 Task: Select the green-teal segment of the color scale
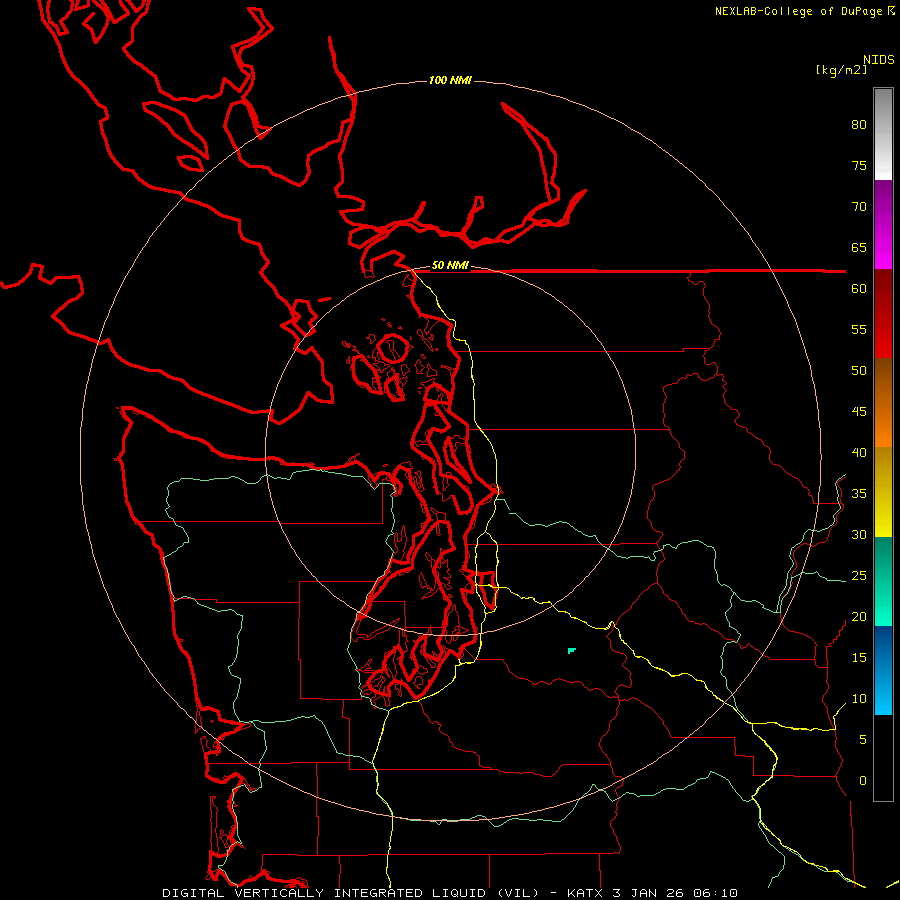tap(883, 581)
